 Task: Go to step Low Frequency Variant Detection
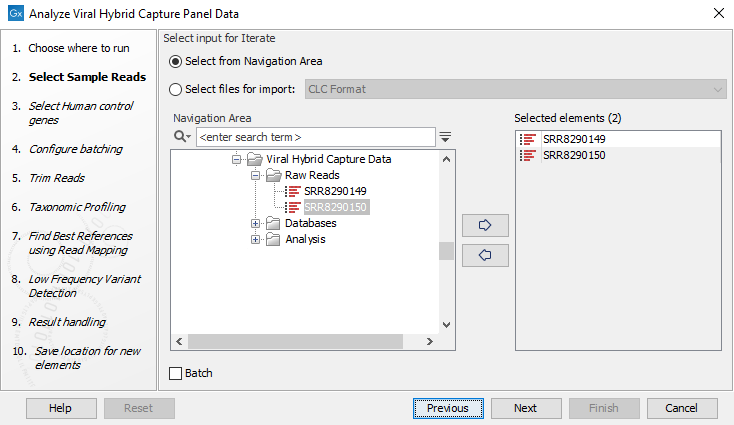[84, 286]
